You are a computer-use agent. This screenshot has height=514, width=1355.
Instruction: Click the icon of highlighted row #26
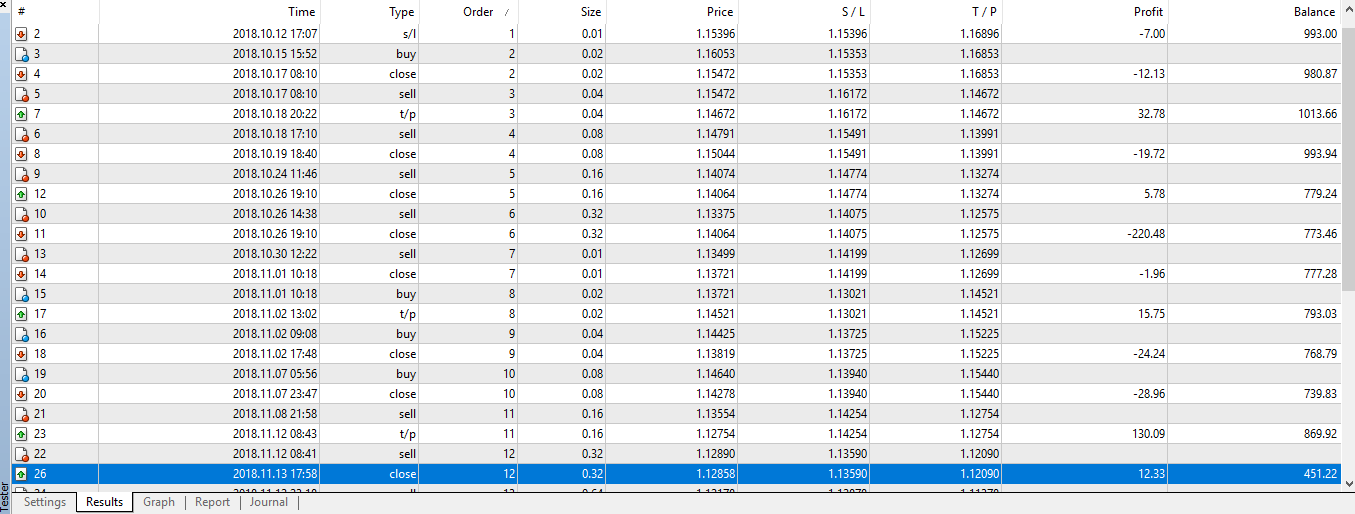click(x=22, y=474)
